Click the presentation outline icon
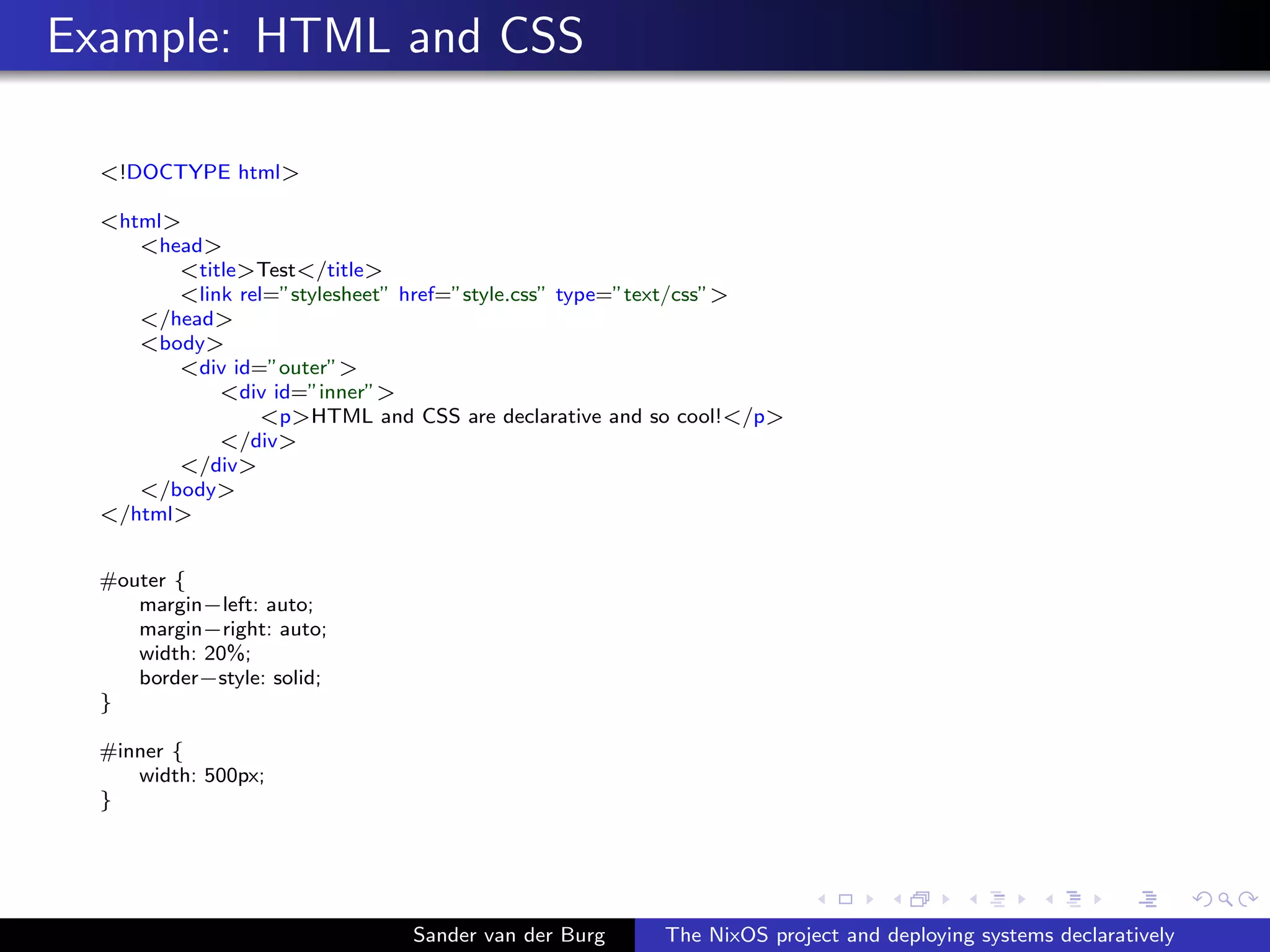This screenshot has width=1270, height=952. pyautogui.click(x=1148, y=899)
